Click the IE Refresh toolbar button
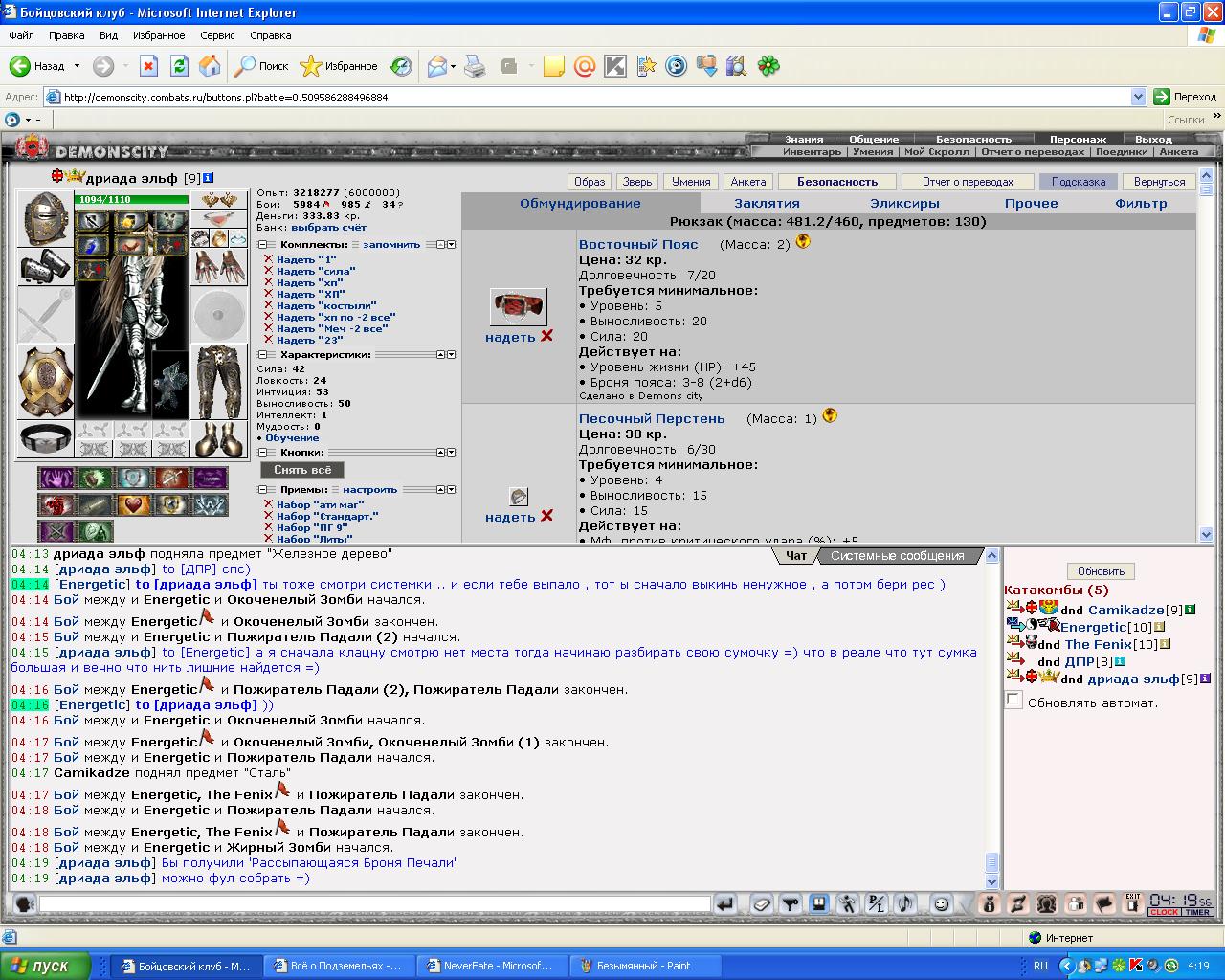Screen dimensions: 1225x980 coord(179,66)
